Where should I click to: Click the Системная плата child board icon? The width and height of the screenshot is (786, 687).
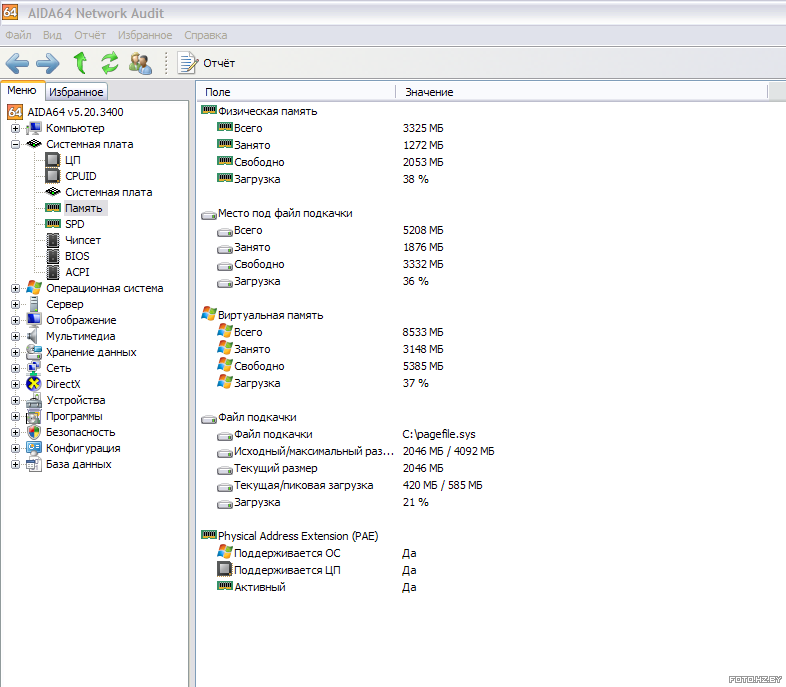[53, 192]
